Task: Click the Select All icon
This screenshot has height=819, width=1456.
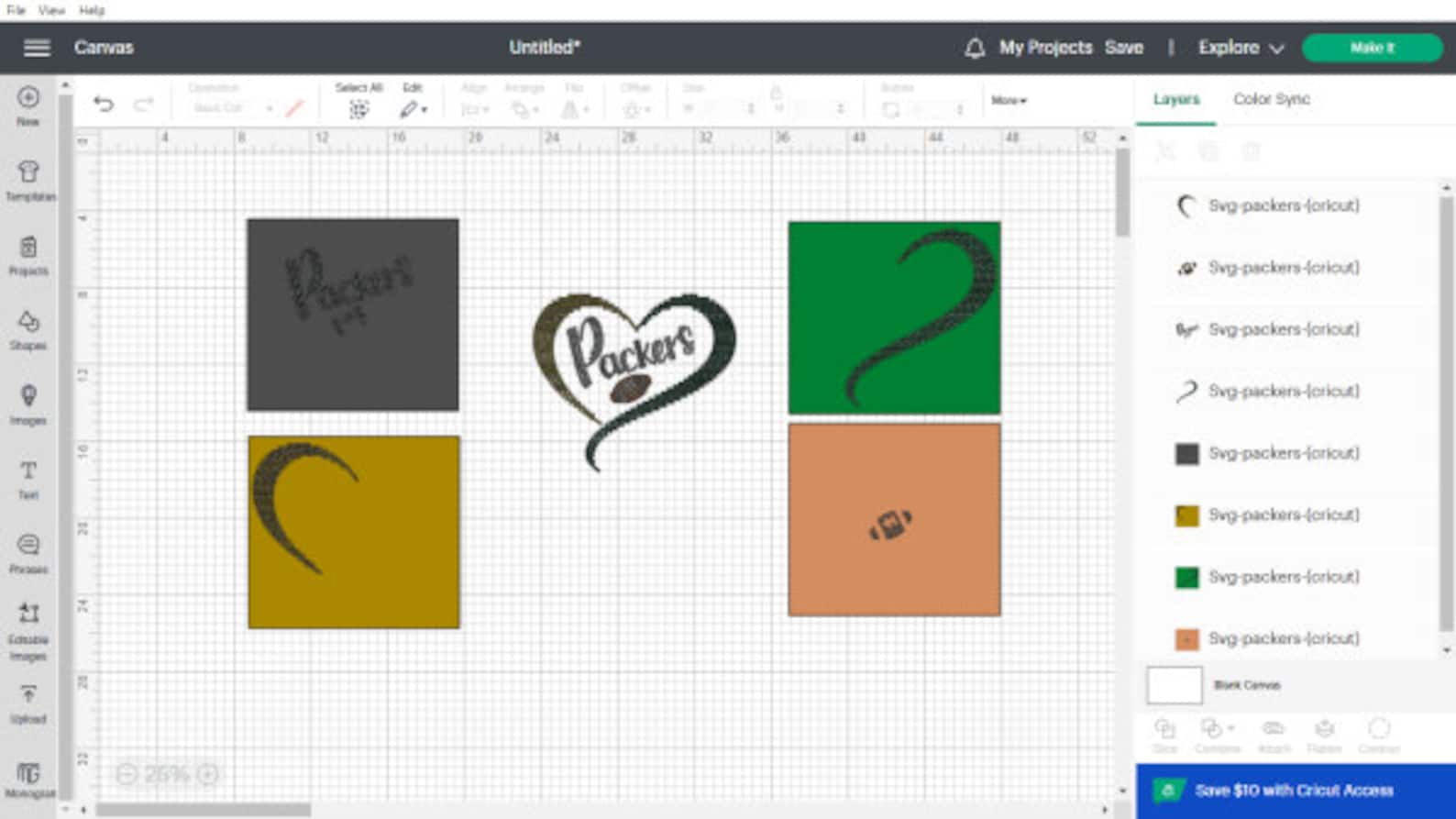Action: point(358,109)
